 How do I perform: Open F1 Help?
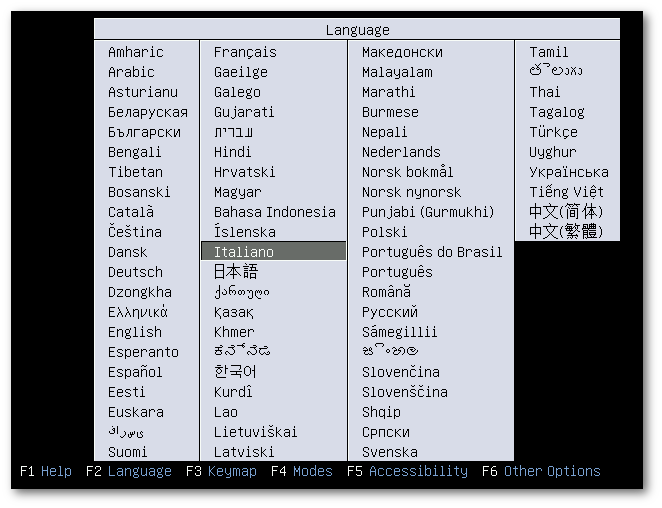(x=46, y=471)
